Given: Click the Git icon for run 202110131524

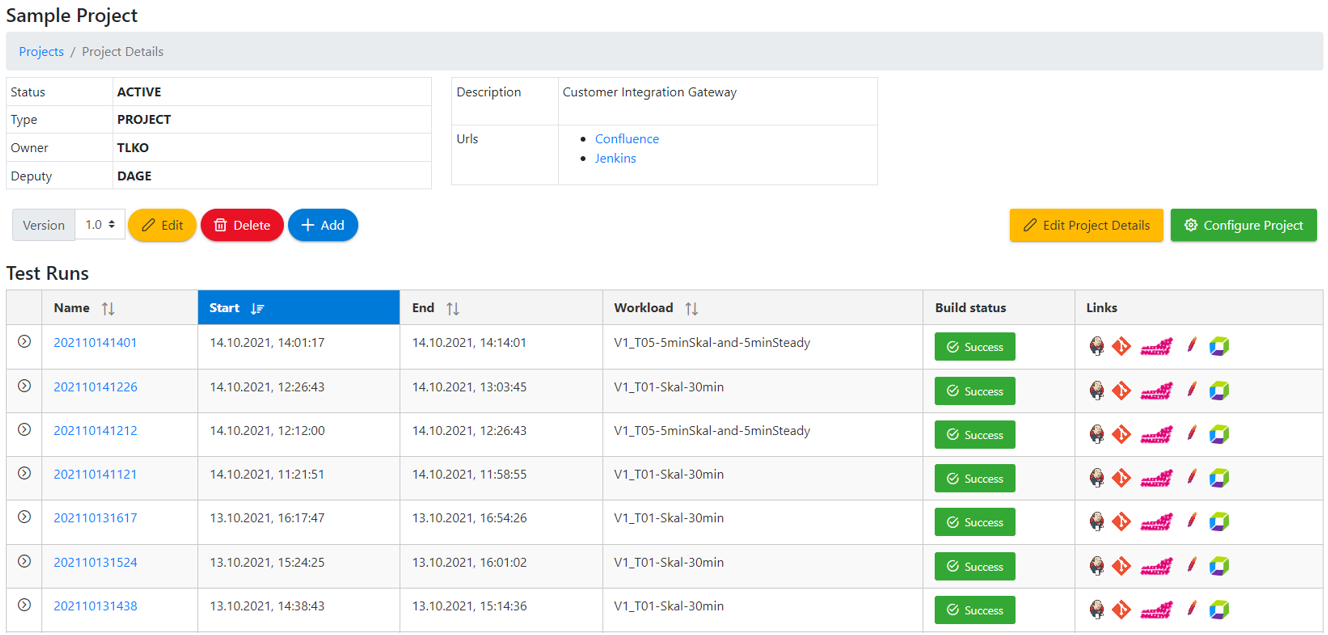Looking at the screenshot, I should pyautogui.click(x=1121, y=566).
